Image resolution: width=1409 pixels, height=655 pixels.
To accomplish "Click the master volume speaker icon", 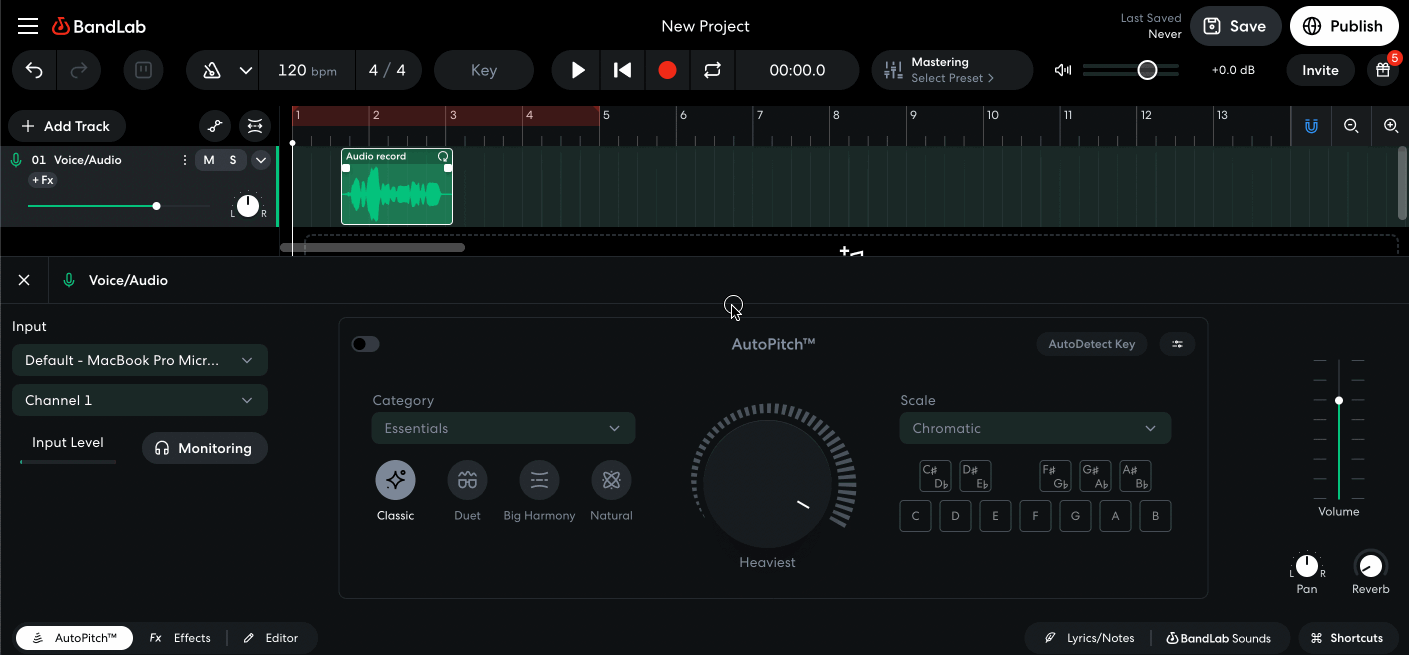I will click(1063, 70).
